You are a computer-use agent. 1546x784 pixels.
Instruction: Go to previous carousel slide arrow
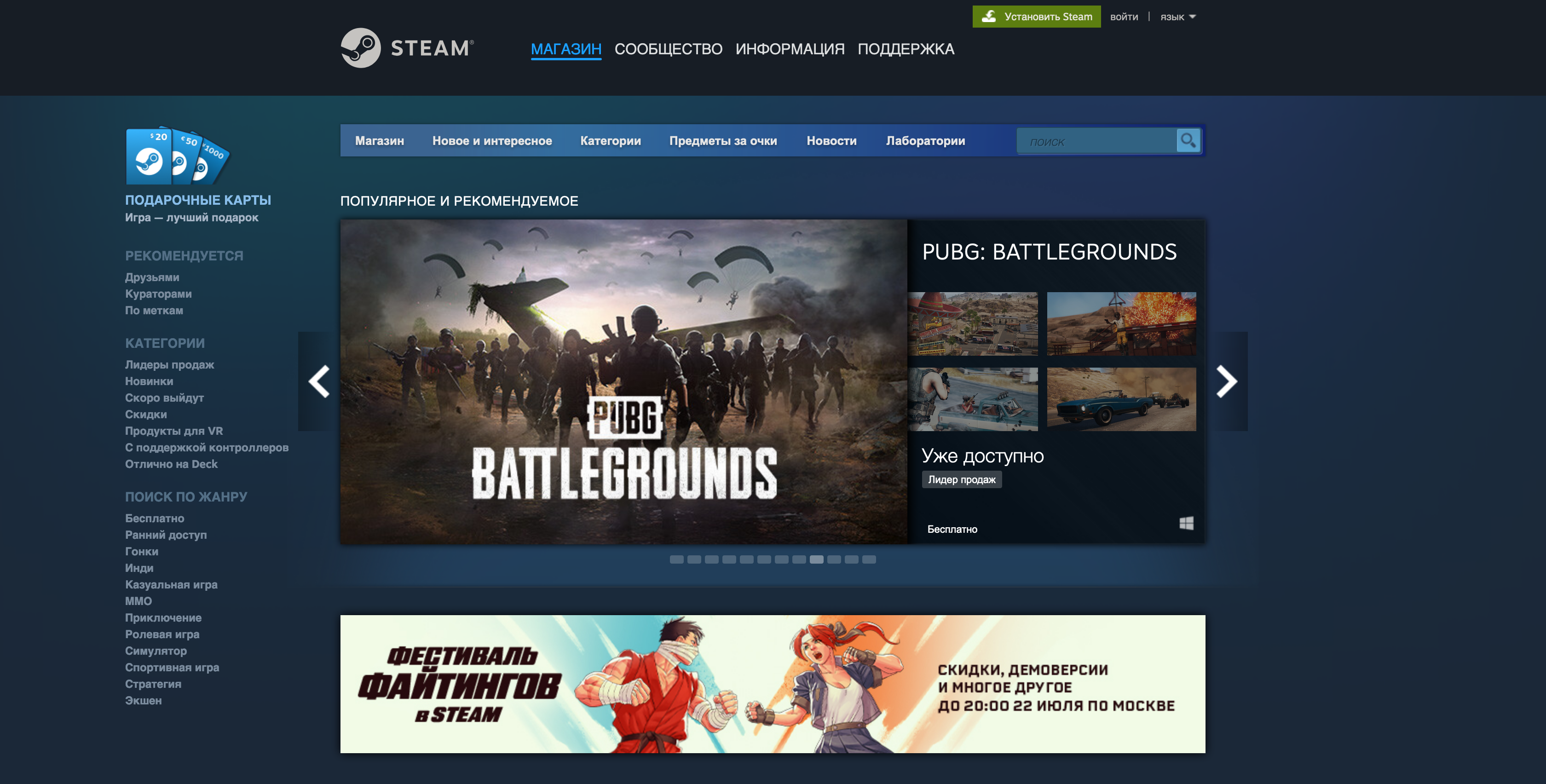tap(319, 381)
